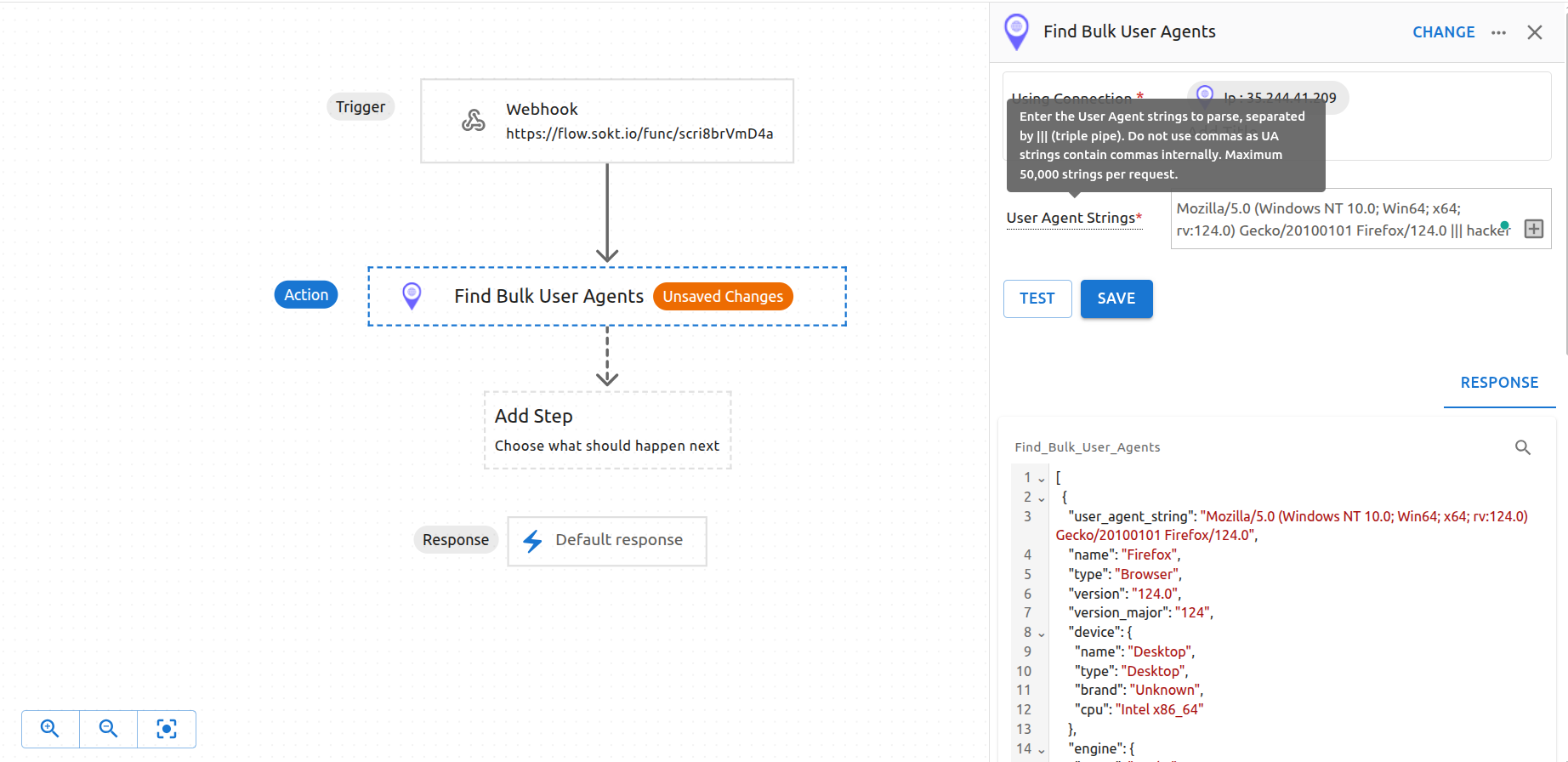Click the TEST button

(x=1037, y=299)
